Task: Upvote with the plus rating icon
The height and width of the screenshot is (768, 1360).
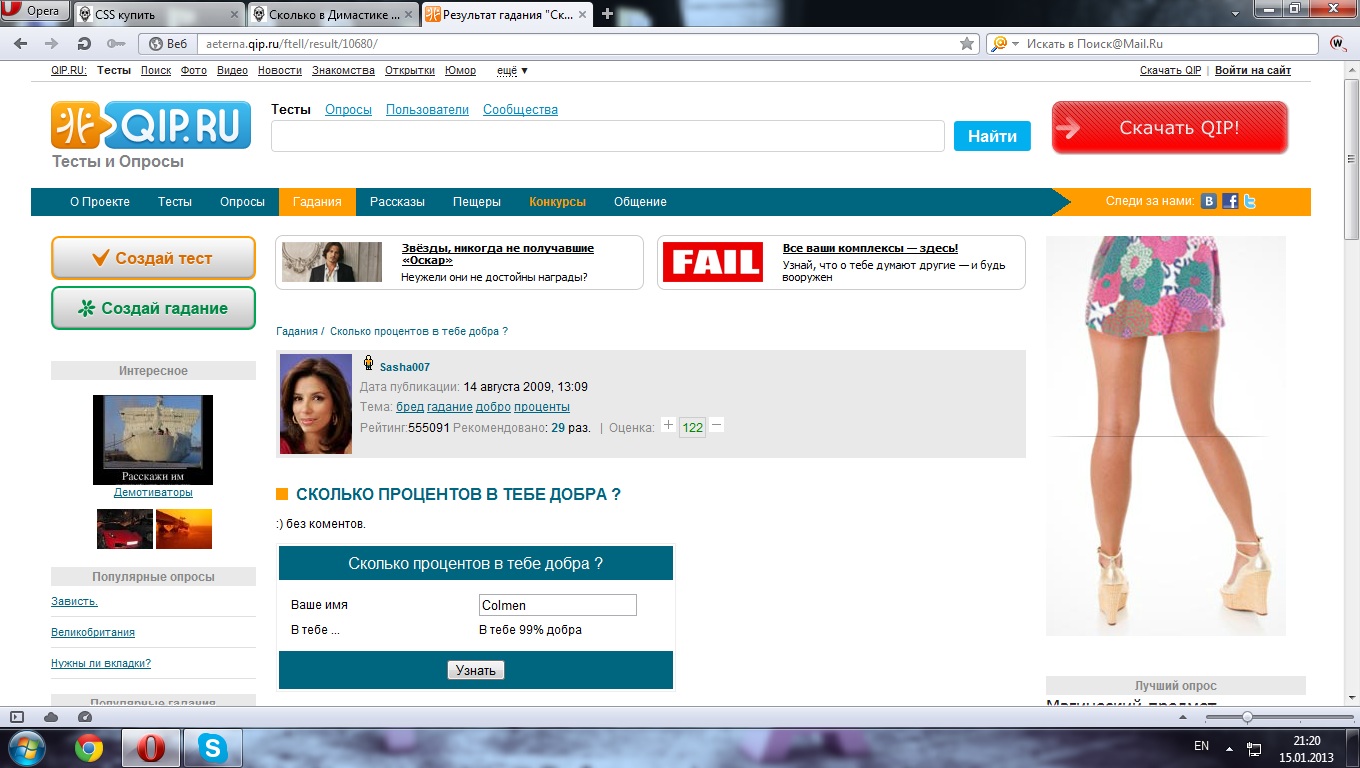Action: pyautogui.click(x=669, y=425)
